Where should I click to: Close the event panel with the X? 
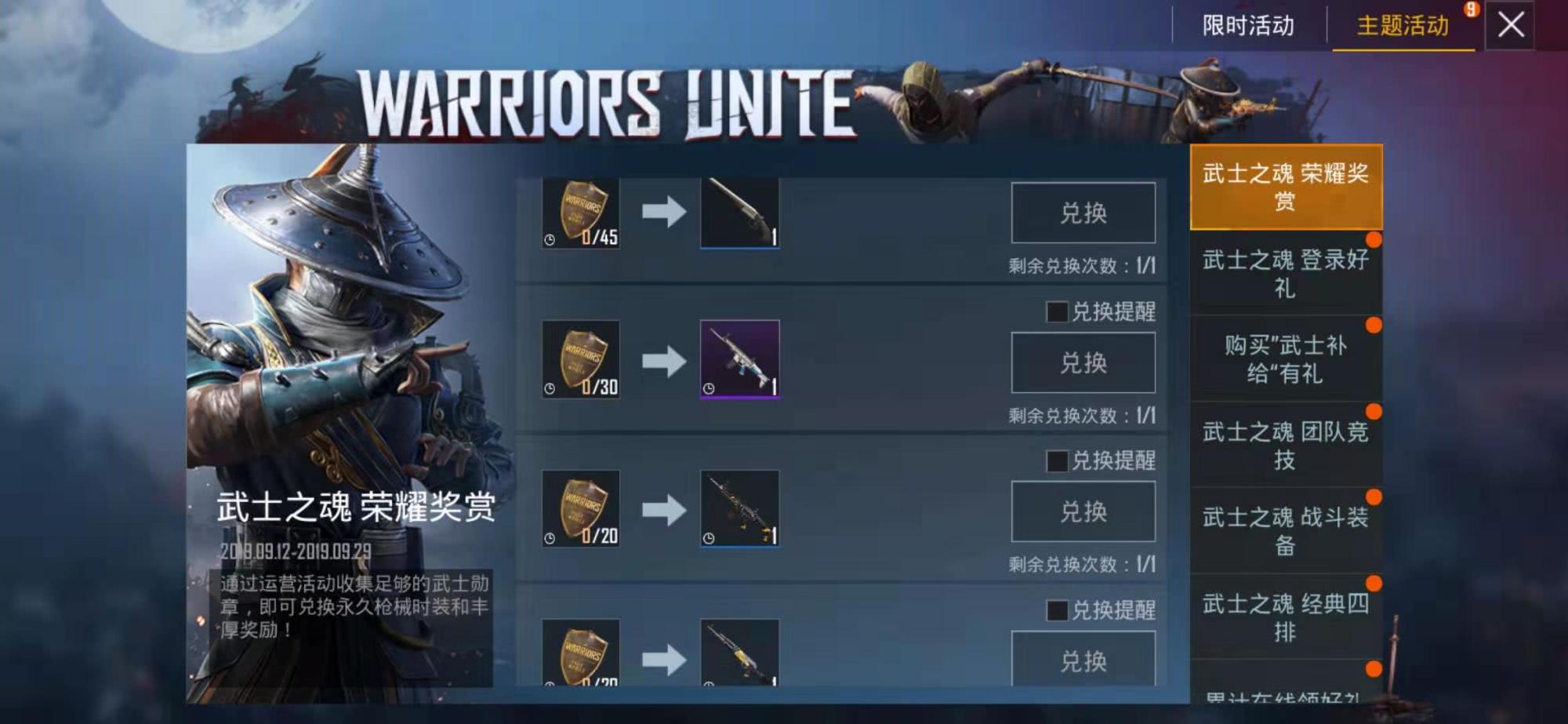[x=1511, y=25]
